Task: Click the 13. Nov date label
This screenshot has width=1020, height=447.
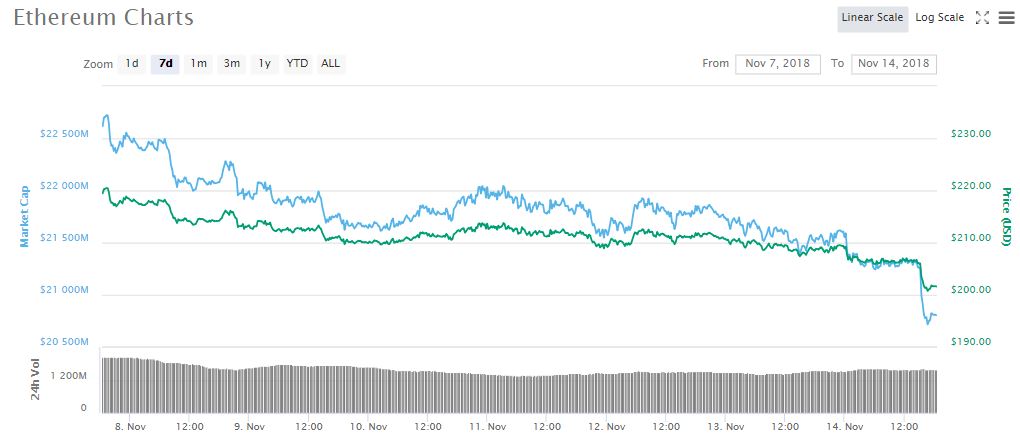Action: (725, 427)
